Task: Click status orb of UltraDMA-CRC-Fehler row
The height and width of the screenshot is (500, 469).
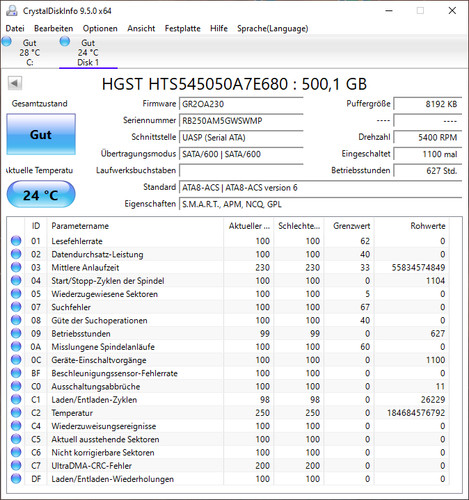Action: pos(16,466)
